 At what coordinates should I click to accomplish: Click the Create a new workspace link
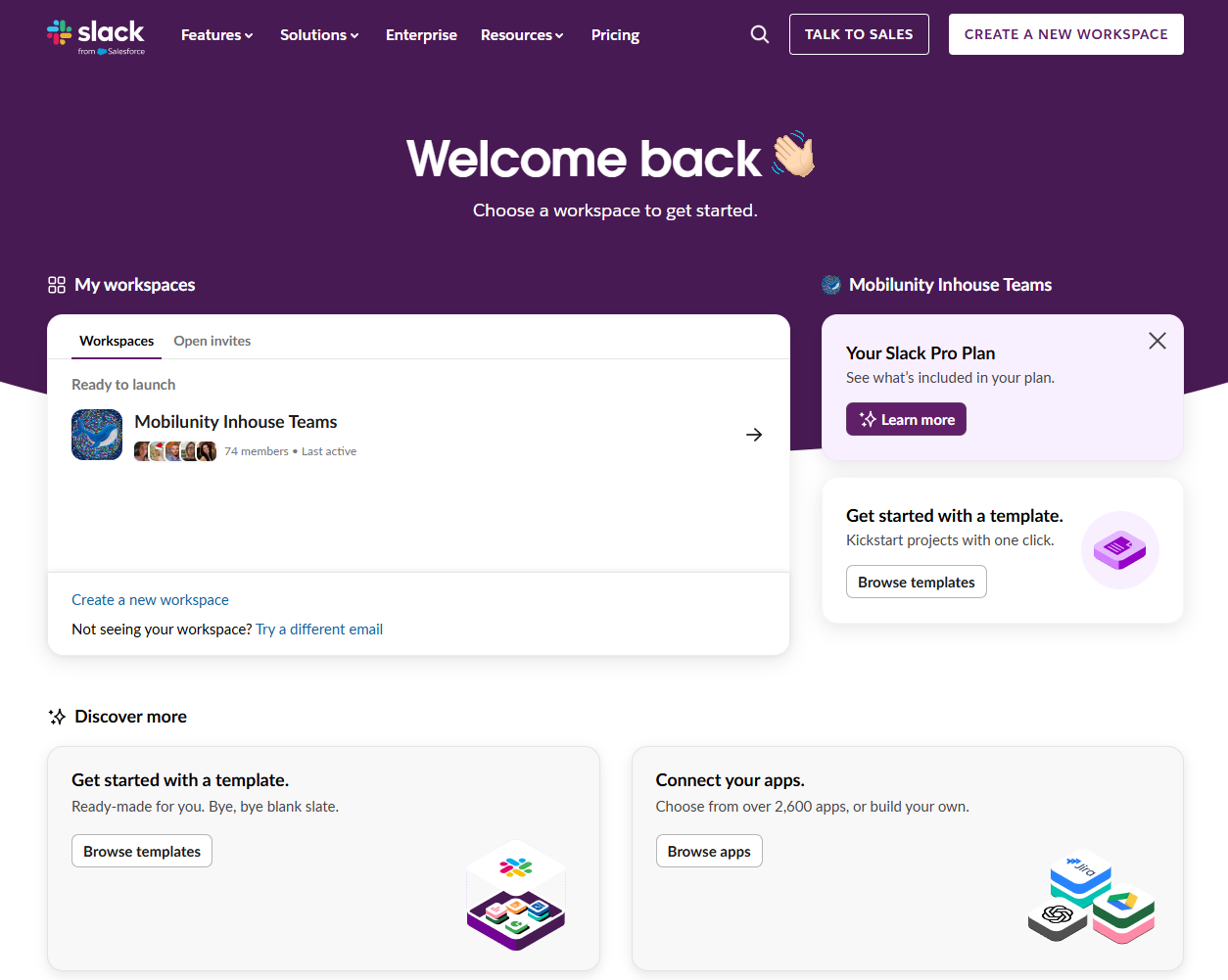[150, 599]
